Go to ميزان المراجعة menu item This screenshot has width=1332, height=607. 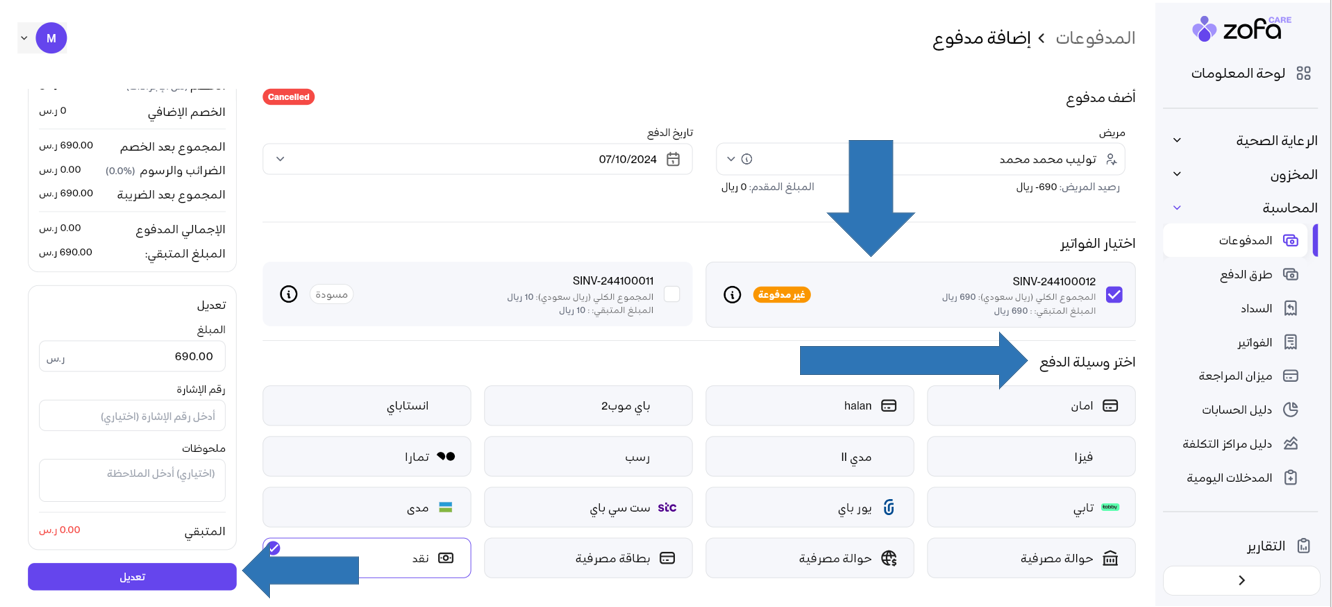[1235, 376]
